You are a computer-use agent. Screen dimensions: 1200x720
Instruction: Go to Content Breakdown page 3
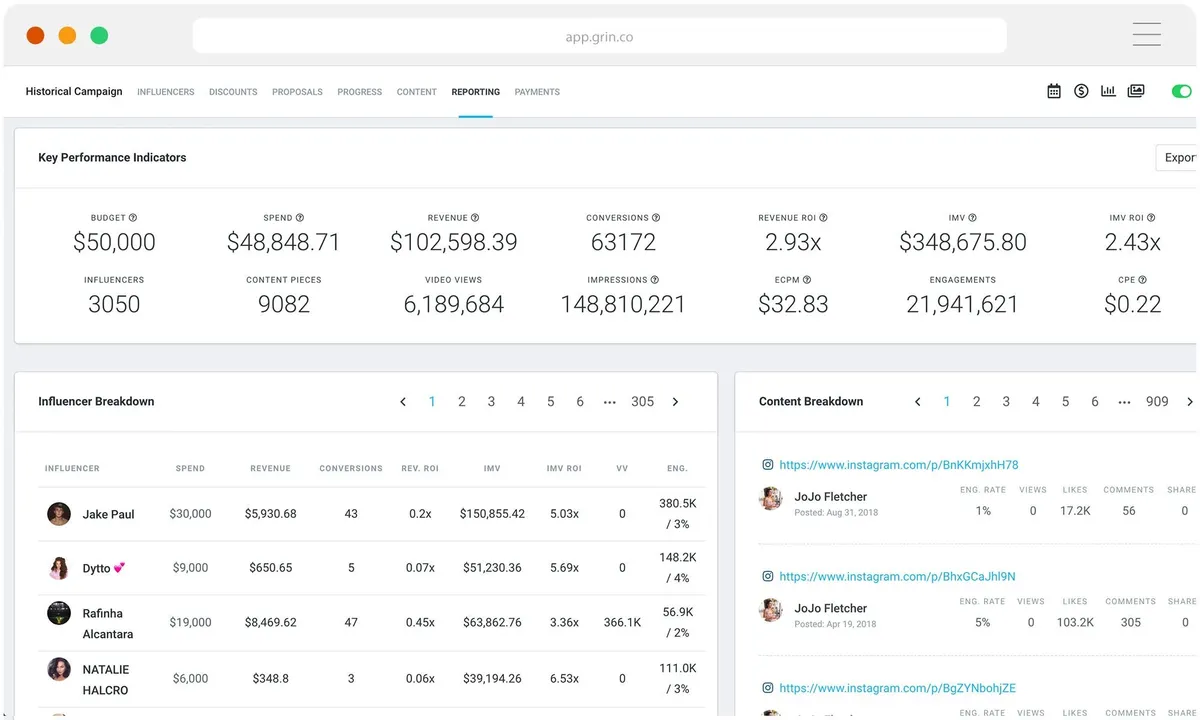1006,402
